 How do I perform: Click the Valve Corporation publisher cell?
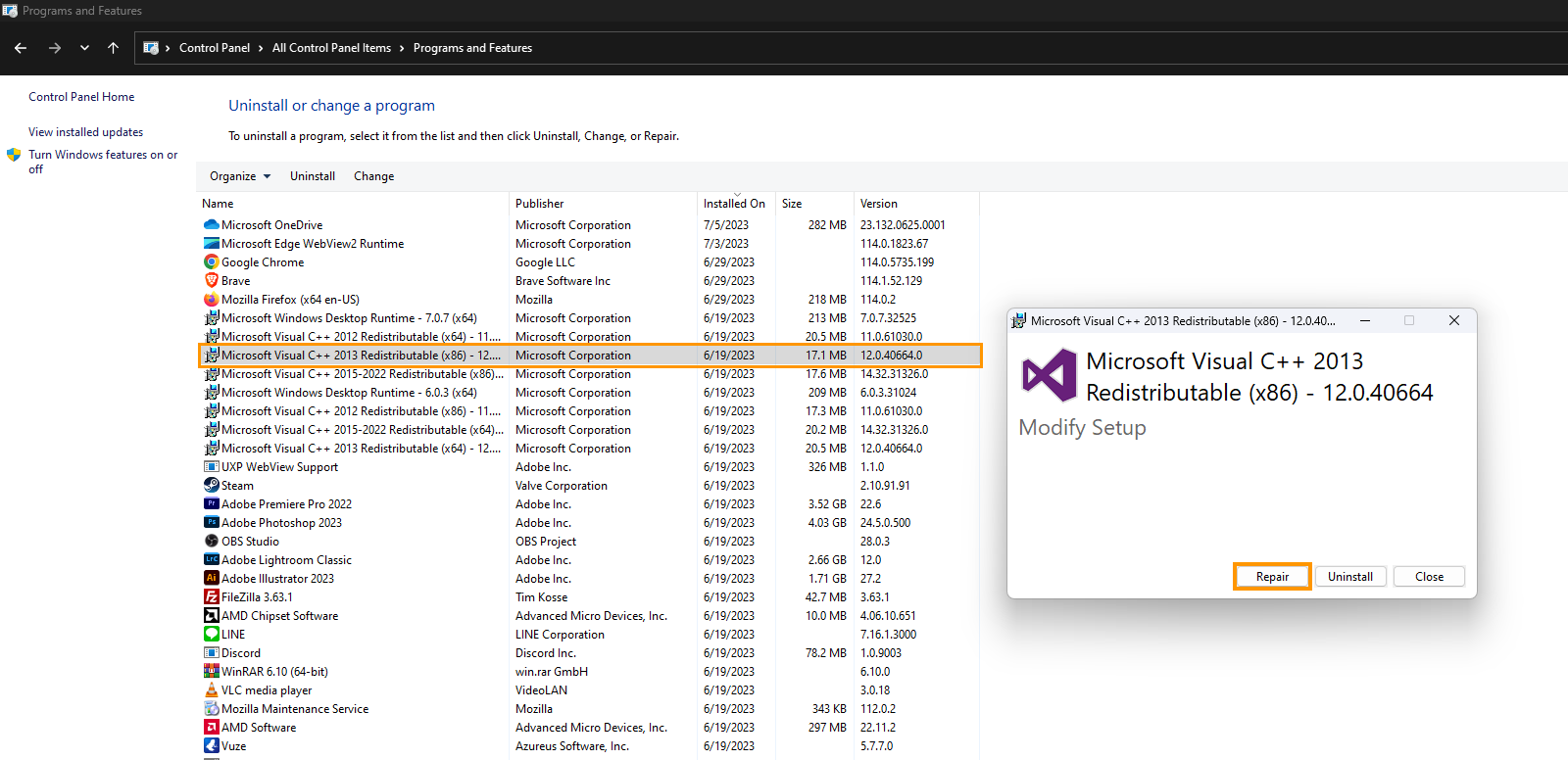[x=562, y=486]
